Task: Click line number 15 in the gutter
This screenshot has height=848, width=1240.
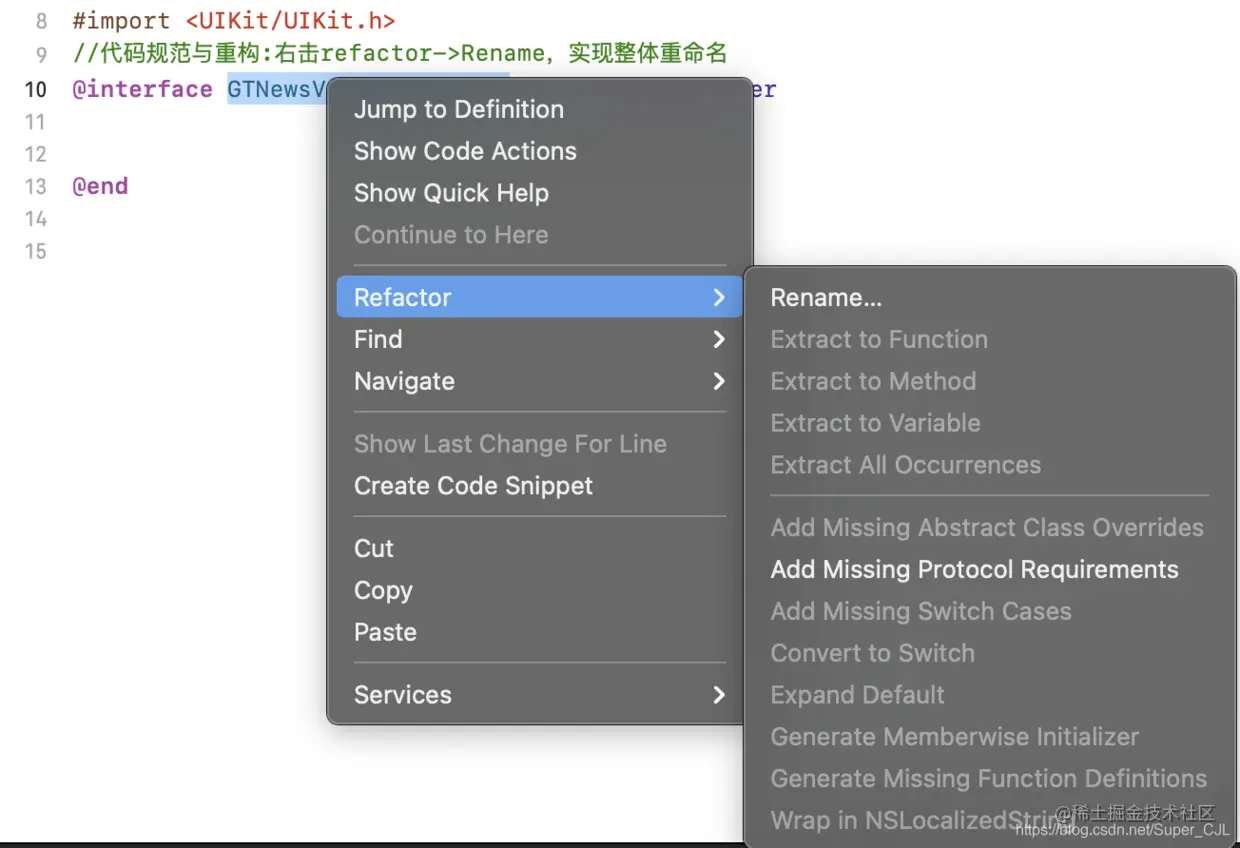Action: [x=35, y=251]
